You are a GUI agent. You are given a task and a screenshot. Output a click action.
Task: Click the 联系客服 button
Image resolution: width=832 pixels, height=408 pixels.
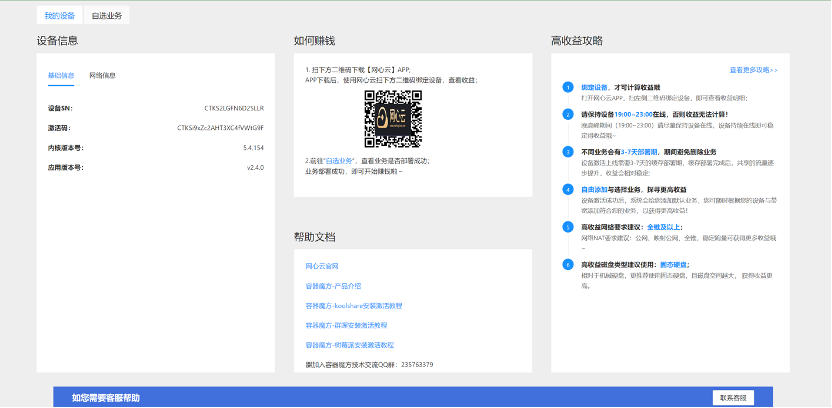733,397
